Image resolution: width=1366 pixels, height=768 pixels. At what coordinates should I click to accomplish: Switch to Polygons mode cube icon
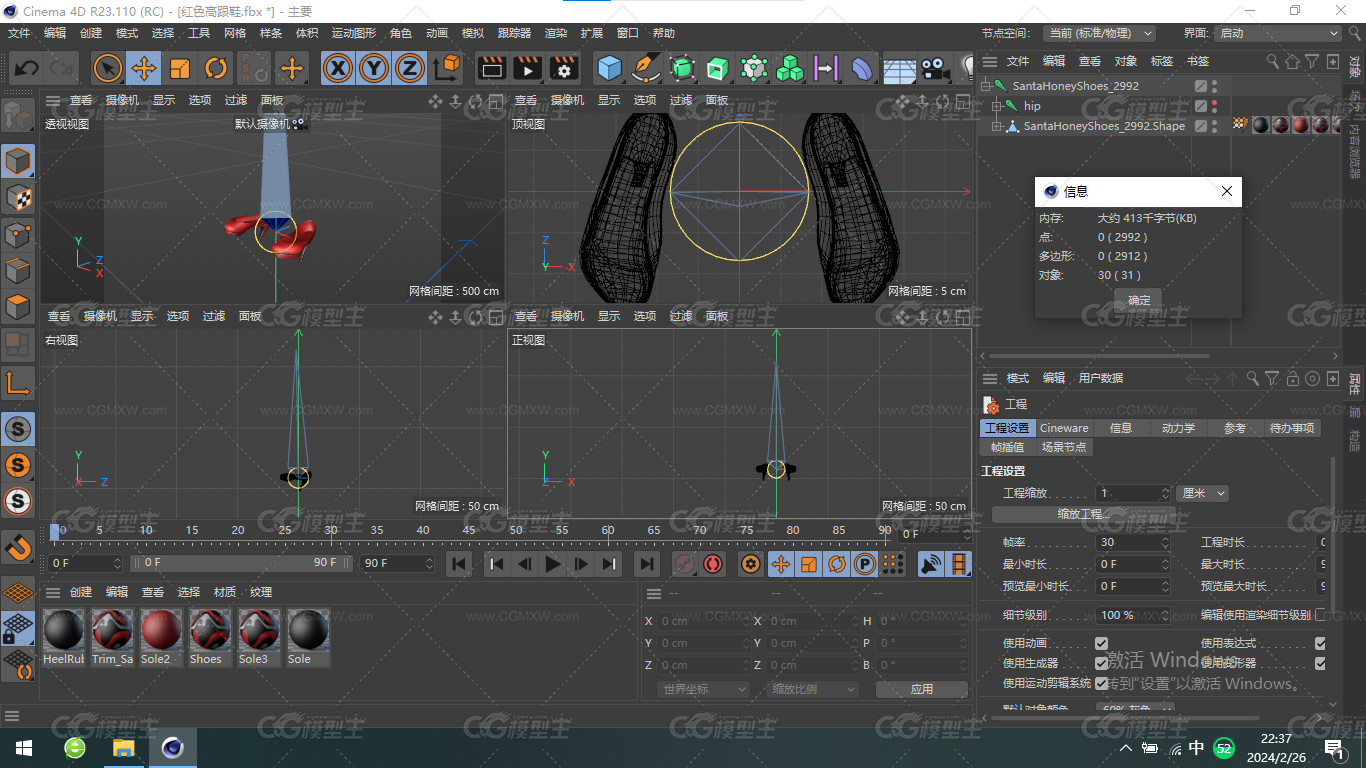(x=18, y=307)
